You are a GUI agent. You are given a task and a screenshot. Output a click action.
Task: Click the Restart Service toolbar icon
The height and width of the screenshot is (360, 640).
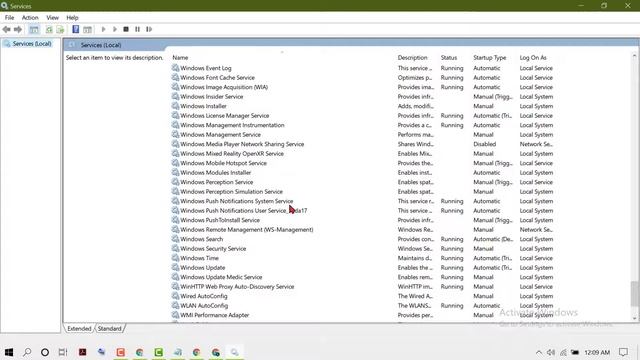coord(149,29)
